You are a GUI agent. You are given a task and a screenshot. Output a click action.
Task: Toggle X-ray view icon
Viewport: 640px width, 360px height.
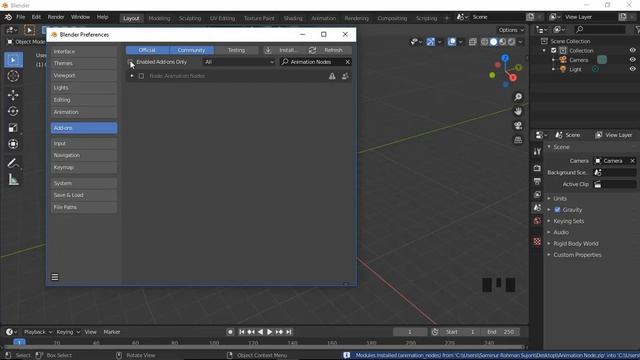coord(473,42)
